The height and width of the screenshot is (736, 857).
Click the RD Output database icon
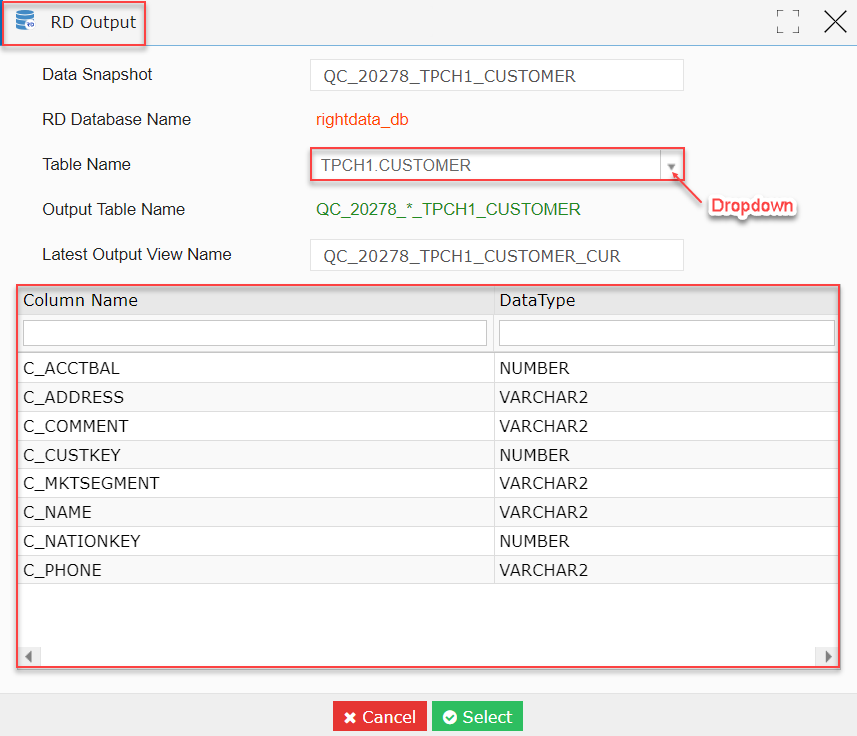pyautogui.click(x=25, y=21)
